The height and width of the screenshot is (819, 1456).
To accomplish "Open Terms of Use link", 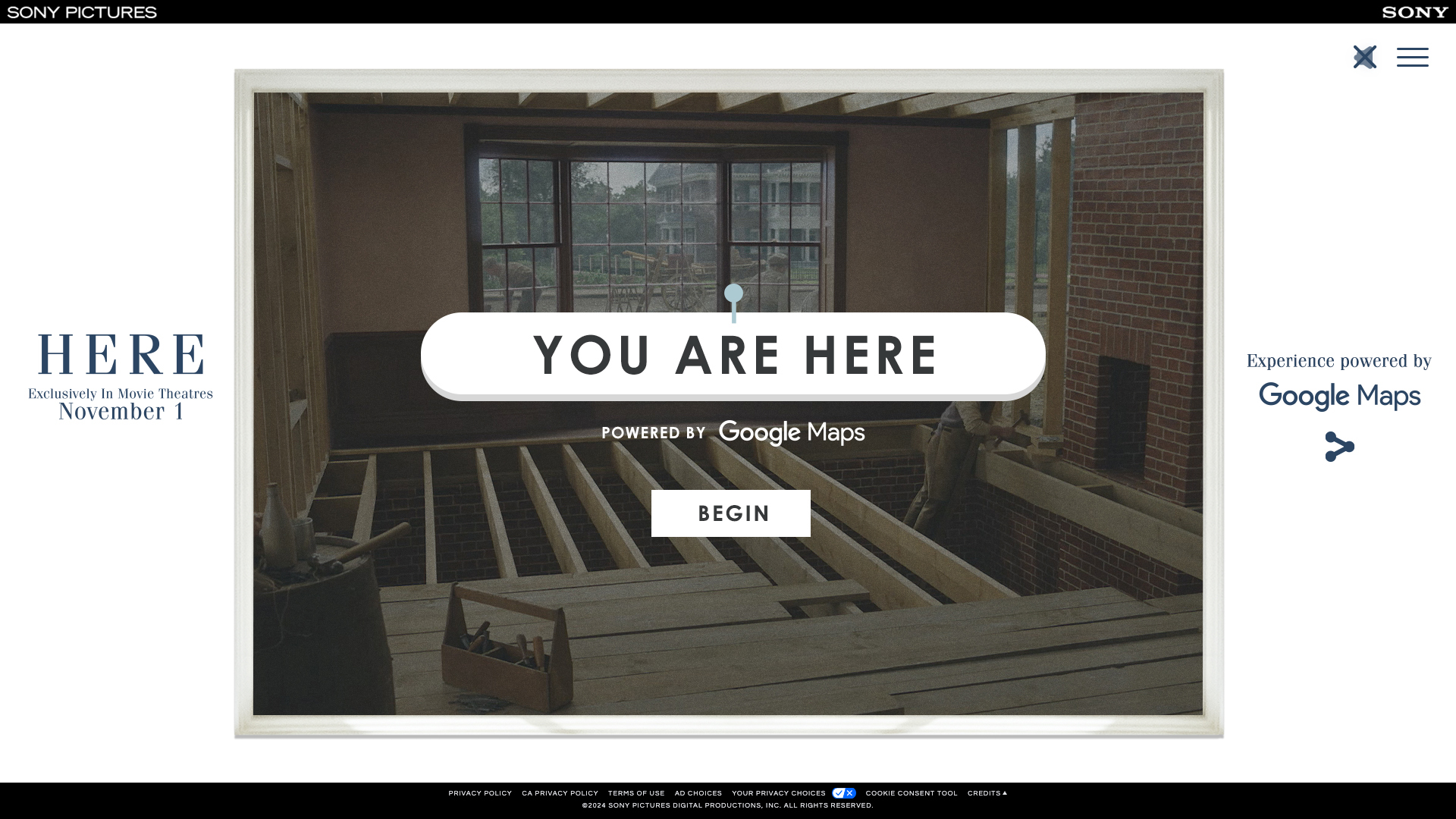I will (x=636, y=793).
